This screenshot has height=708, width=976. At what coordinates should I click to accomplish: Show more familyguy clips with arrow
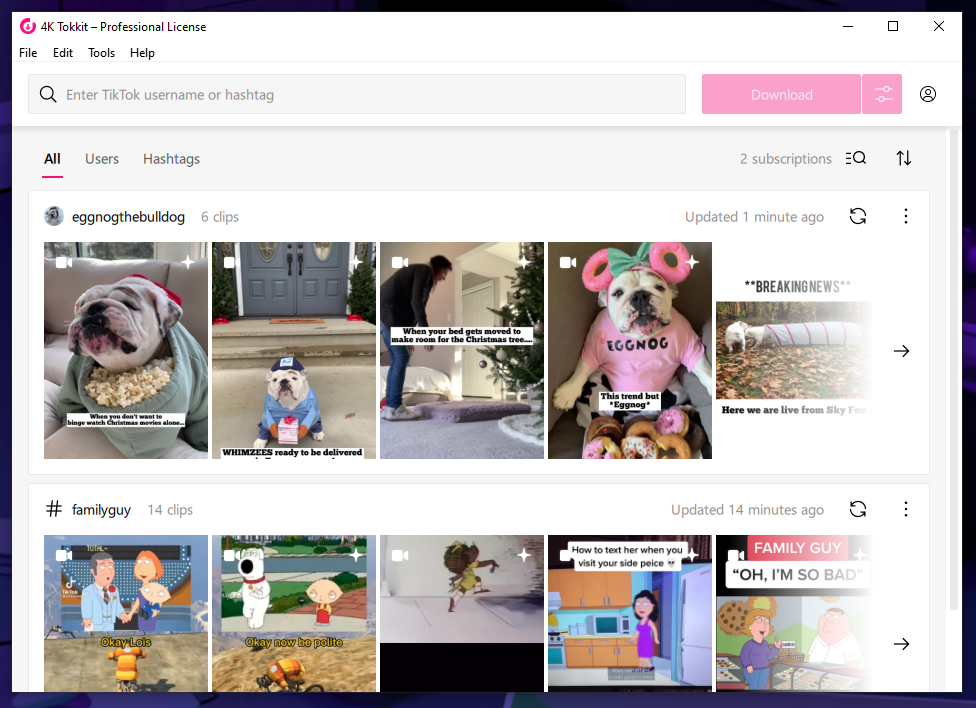(x=901, y=644)
